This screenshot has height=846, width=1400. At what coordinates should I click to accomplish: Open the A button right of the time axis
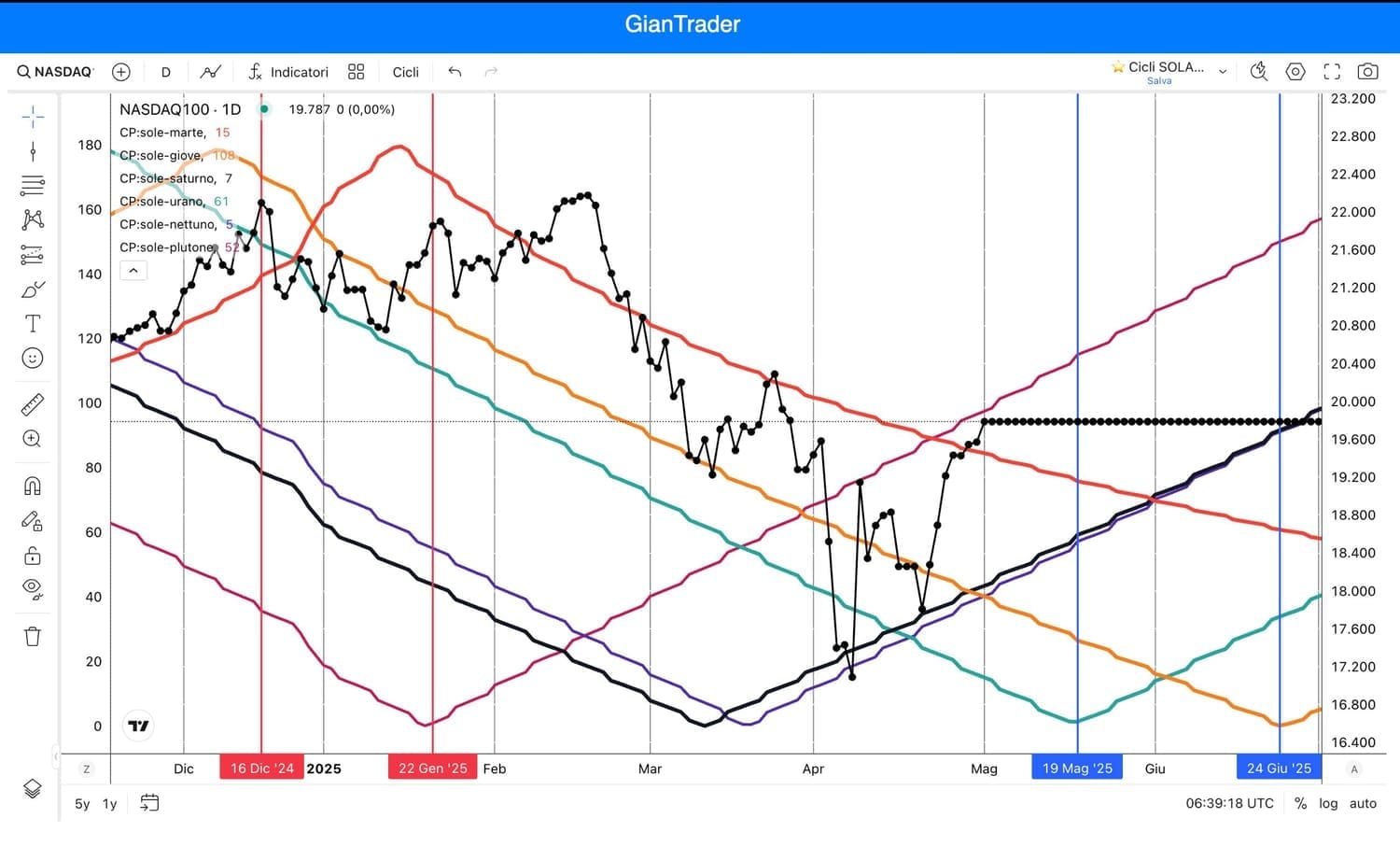[x=1354, y=769]
